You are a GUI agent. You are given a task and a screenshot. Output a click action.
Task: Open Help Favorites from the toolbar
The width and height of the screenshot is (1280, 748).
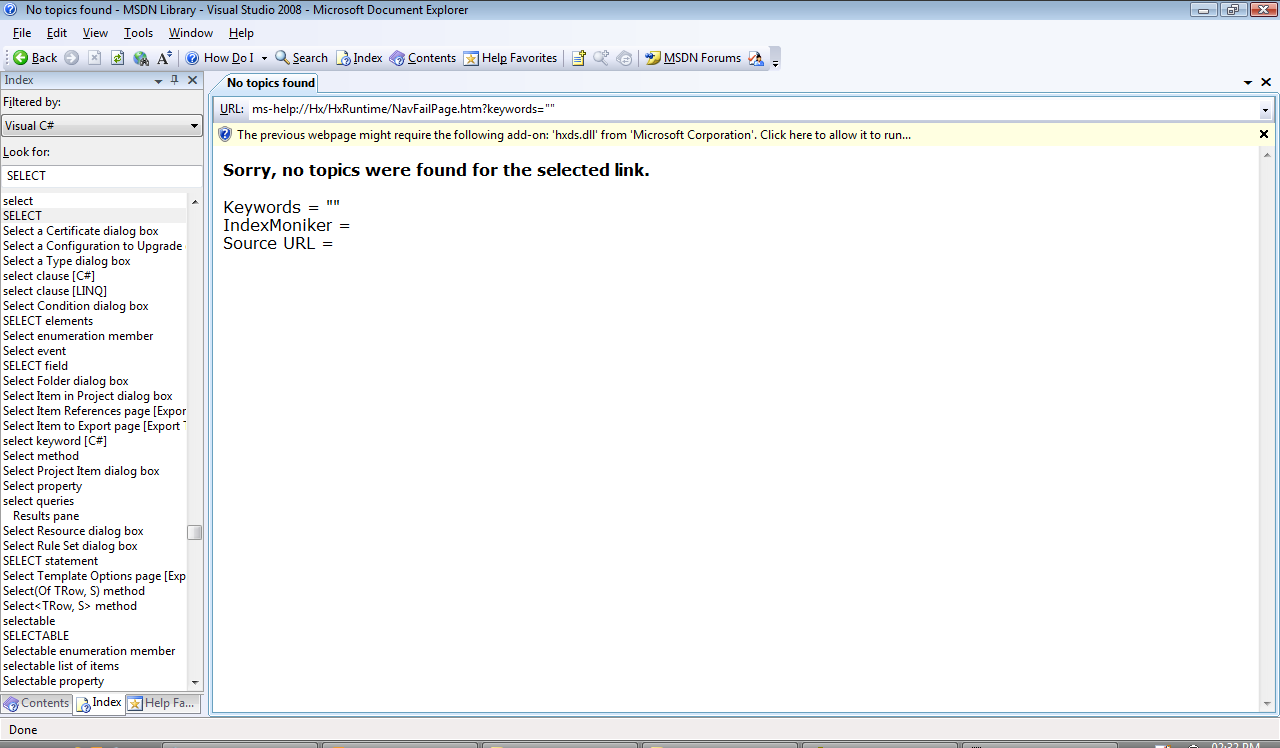tap(510, 58)
